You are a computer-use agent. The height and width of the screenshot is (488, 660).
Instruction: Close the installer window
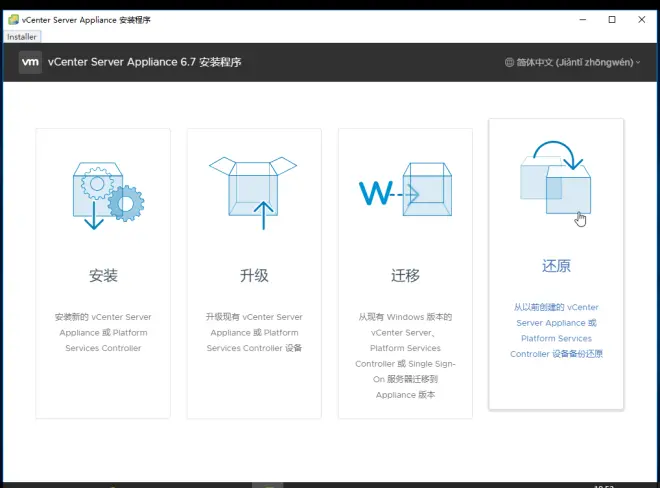641,20
